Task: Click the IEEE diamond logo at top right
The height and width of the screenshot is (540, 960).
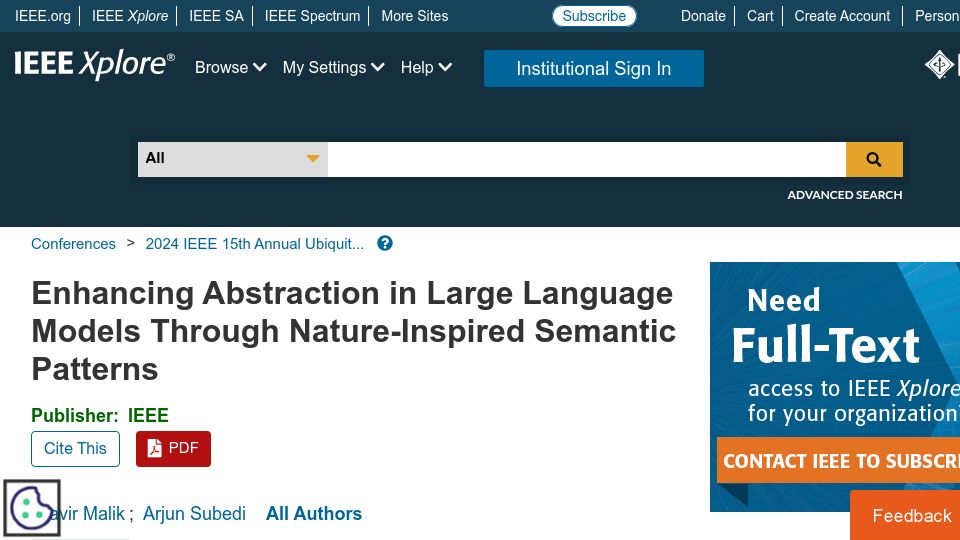Action: (939, 65)
